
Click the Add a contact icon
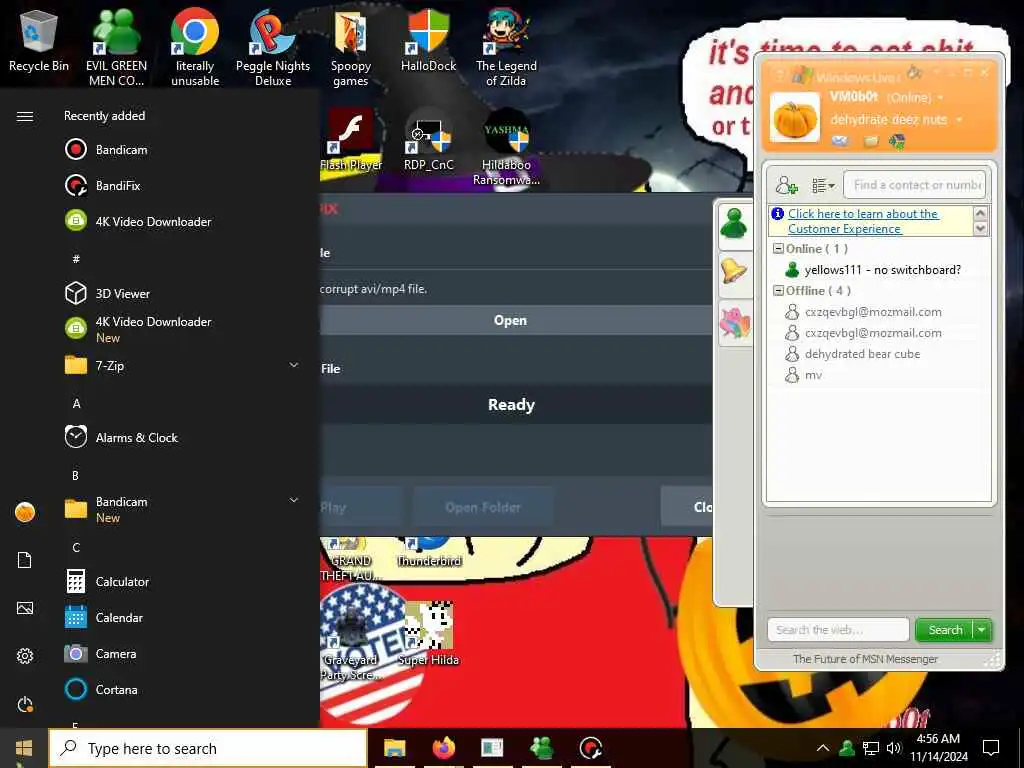click(786, 185)
